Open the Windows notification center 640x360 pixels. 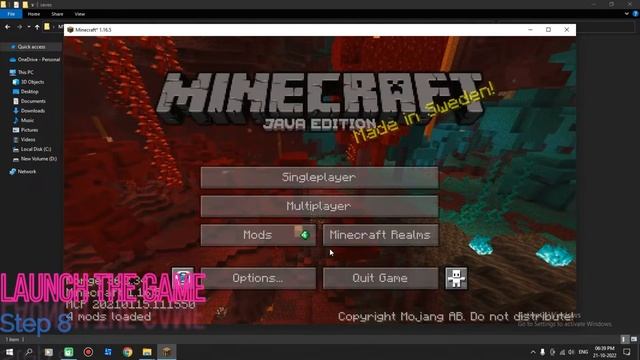click(627, 352)
